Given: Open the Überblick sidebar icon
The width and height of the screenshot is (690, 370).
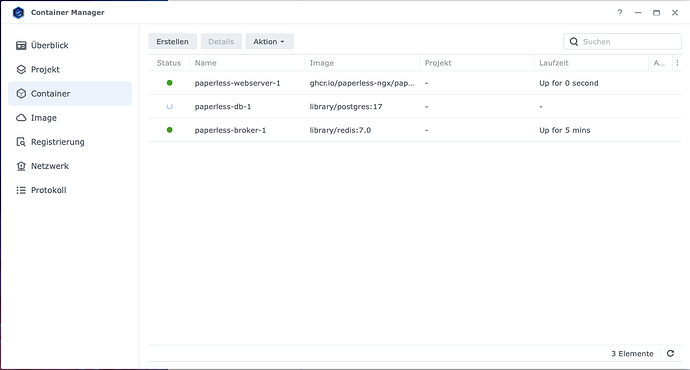Looking at the screenshot, I should pyautogui.click(x=21, y=45).
